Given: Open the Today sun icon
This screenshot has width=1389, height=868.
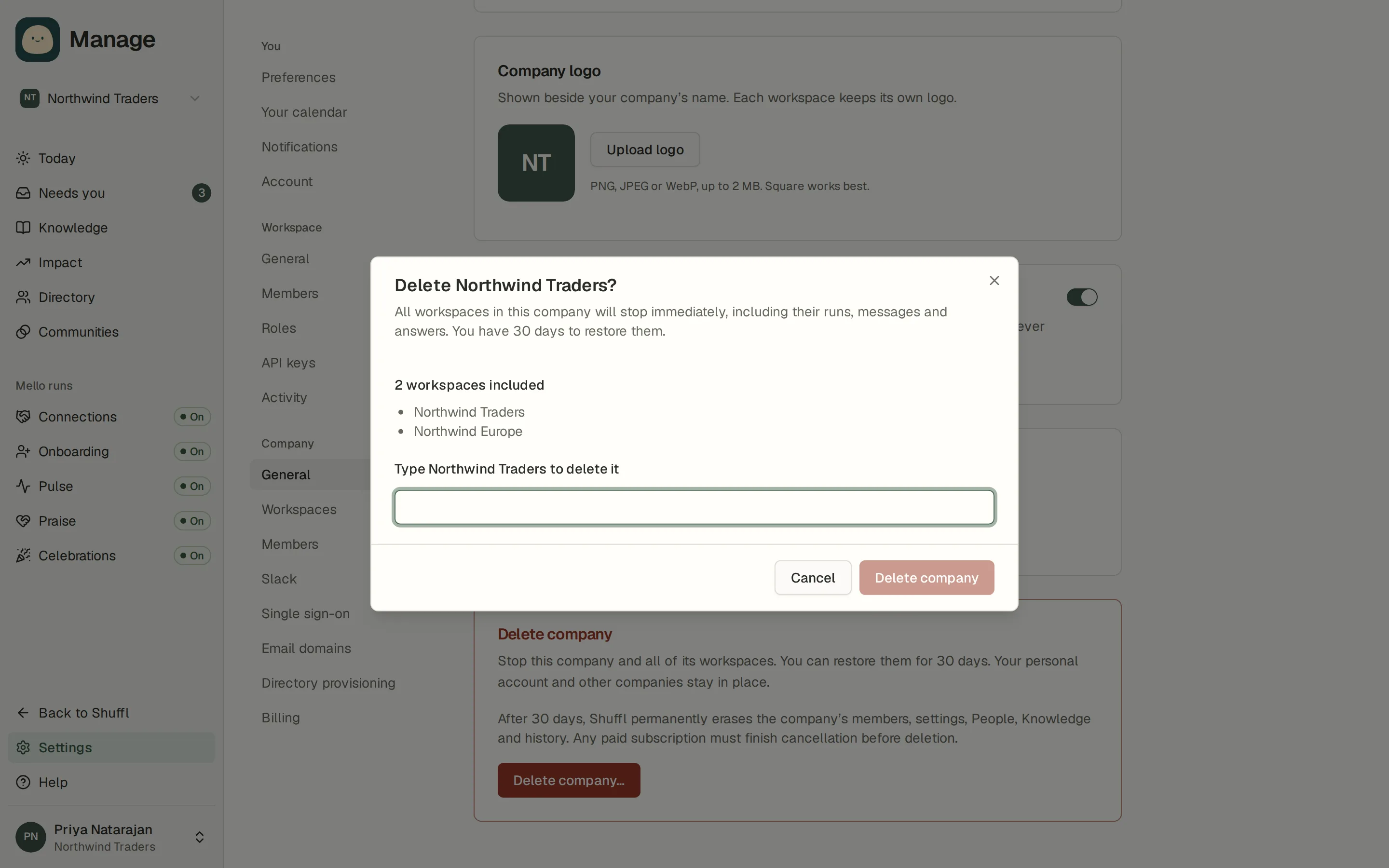Looking at the screenshot, I should pos(23,158).
